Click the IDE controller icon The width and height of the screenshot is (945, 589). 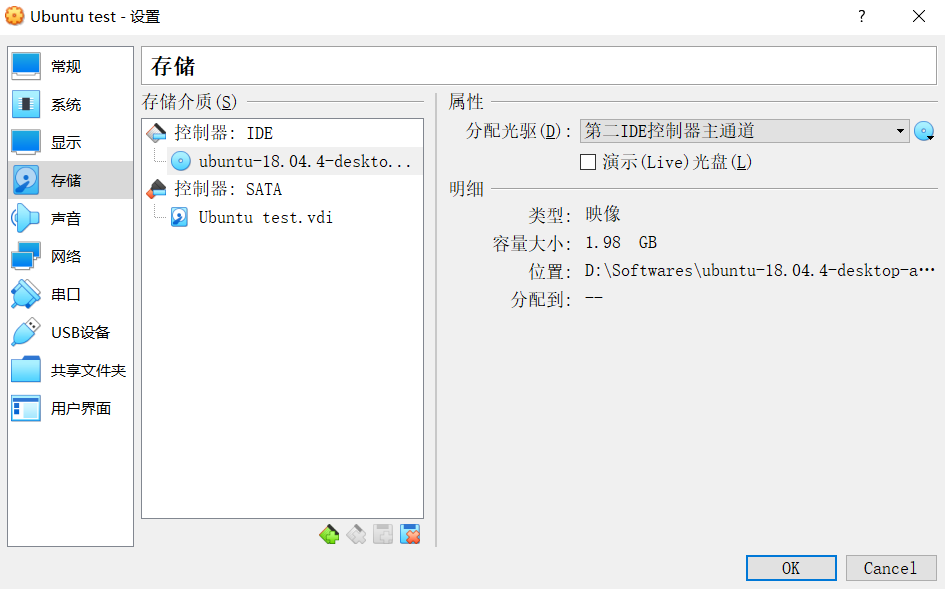pos(156,133)
